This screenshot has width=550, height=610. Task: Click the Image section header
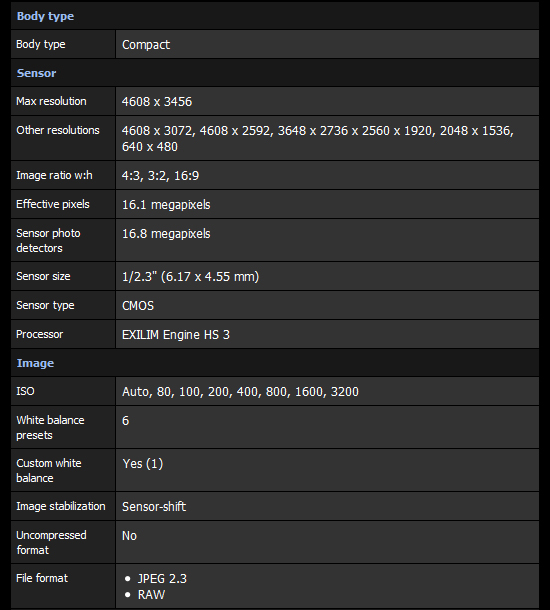35,363
